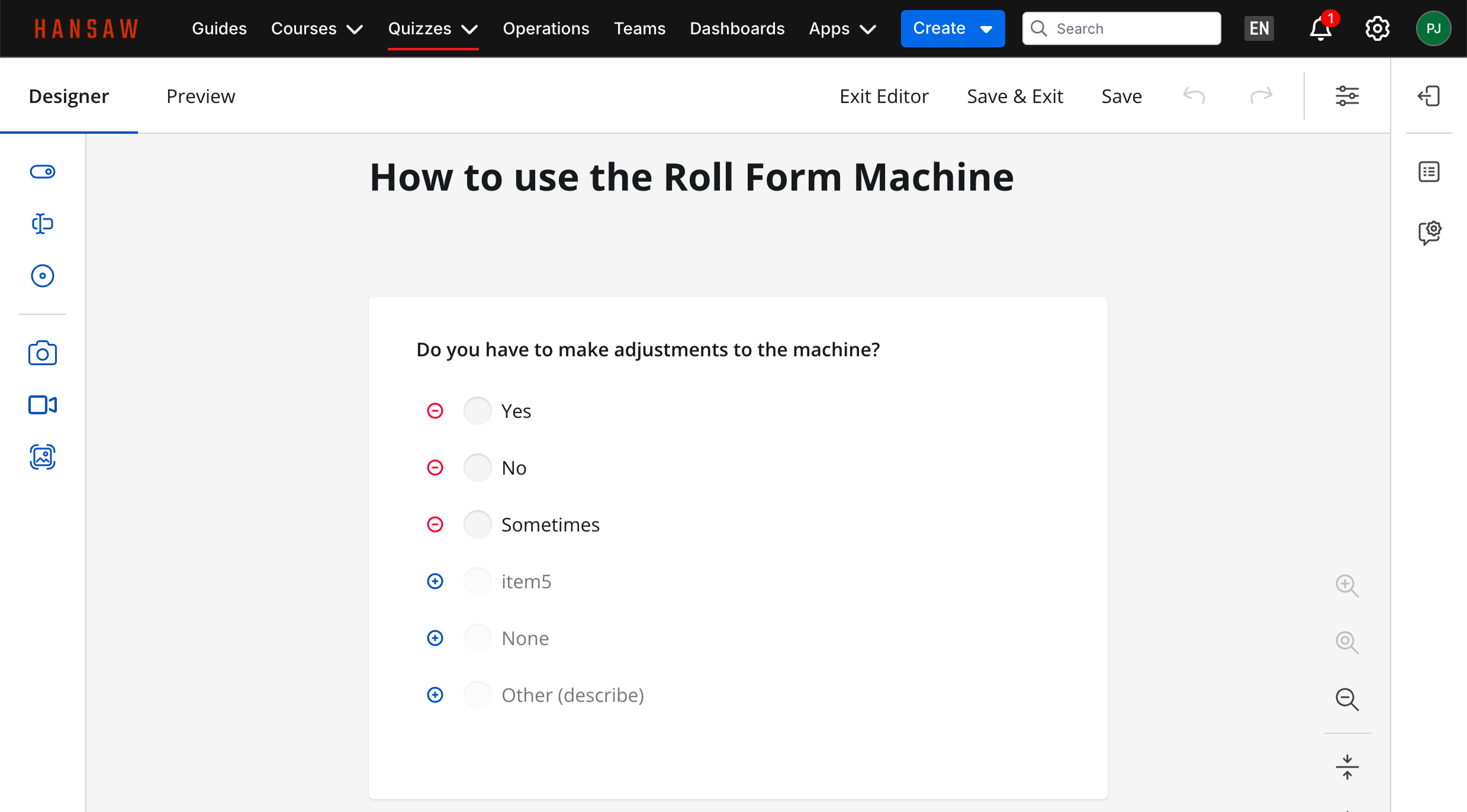Add an image picker element
Viewport: 1467px width, 812px height.
pyautogui.click(x=43, y=457)
